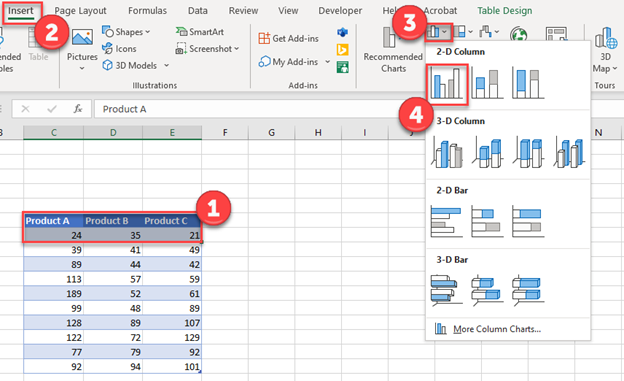Select the Stacked Column 2-D chart
The width and height of the screenshot is (624, 381).
pos(488,84)
